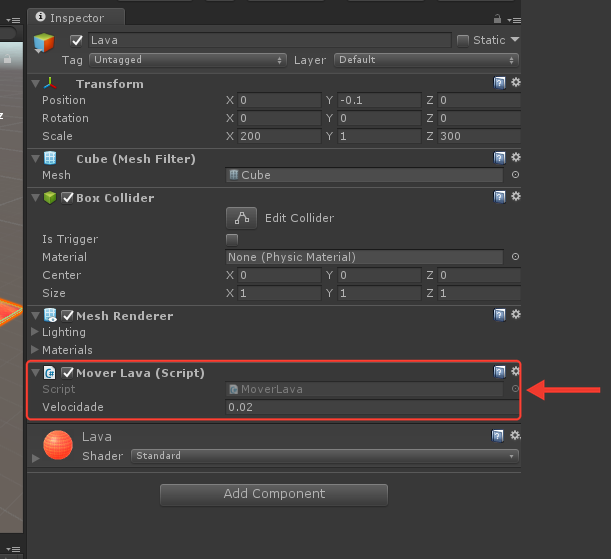Check the Is Trigger checkbox
This screenshot has height=559, width=611.
(x=232, y=239)
